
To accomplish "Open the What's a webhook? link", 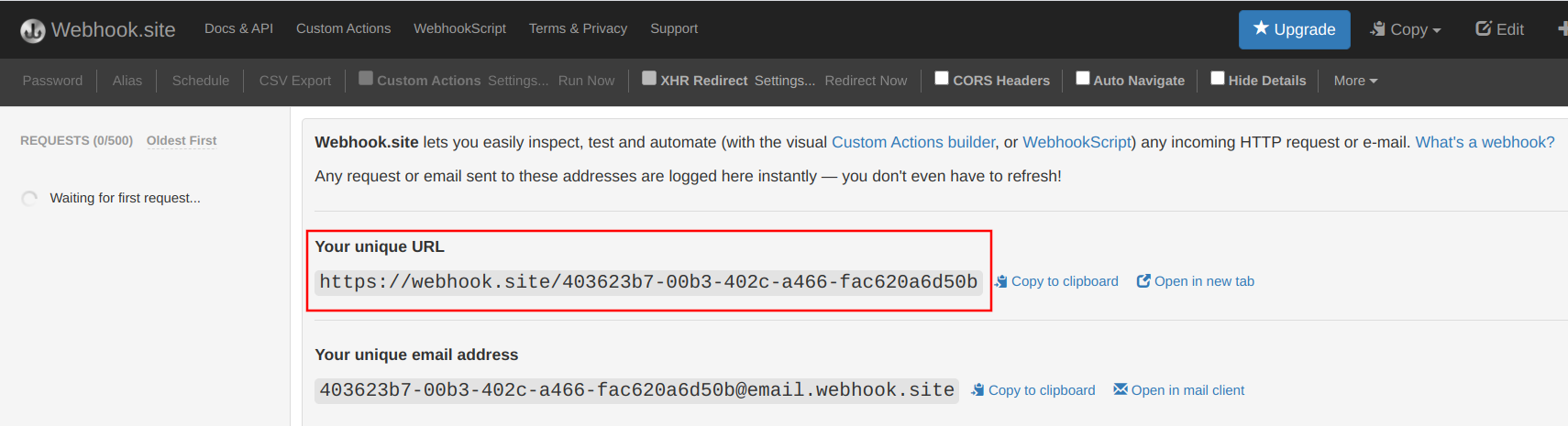I will 1485,142.
